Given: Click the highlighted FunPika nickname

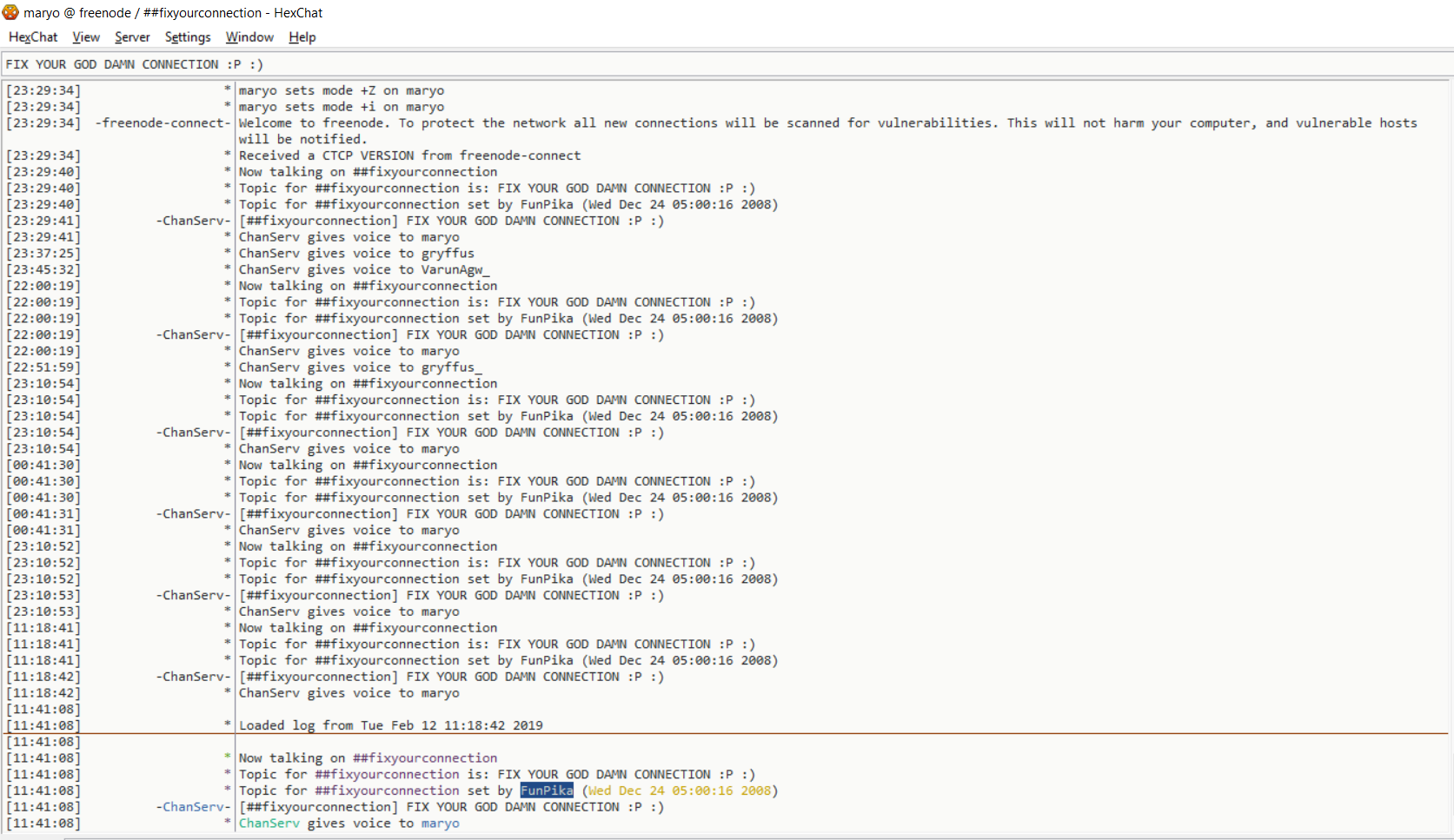Looking at the screenshot, I should 547,790.
